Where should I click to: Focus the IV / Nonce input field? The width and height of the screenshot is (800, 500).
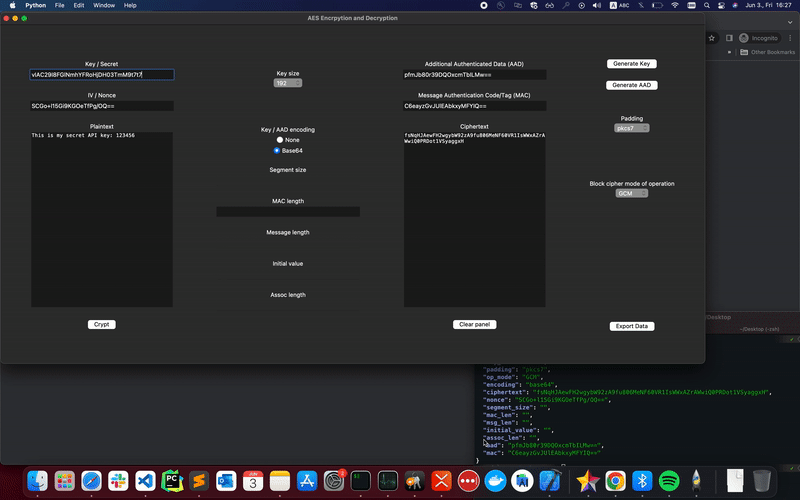[102, 106]
